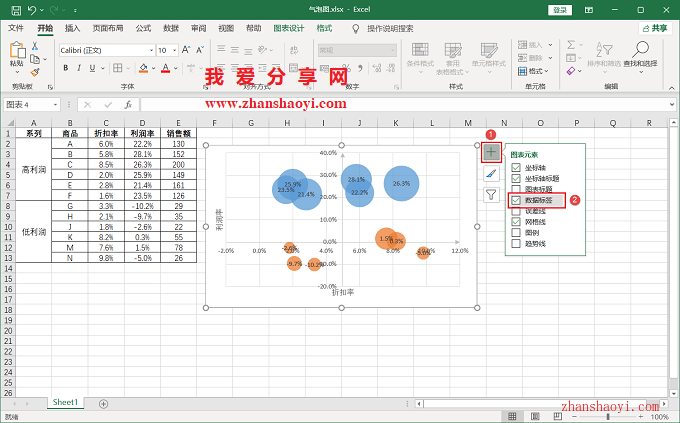Click the Format Painter brush icon

35,72
